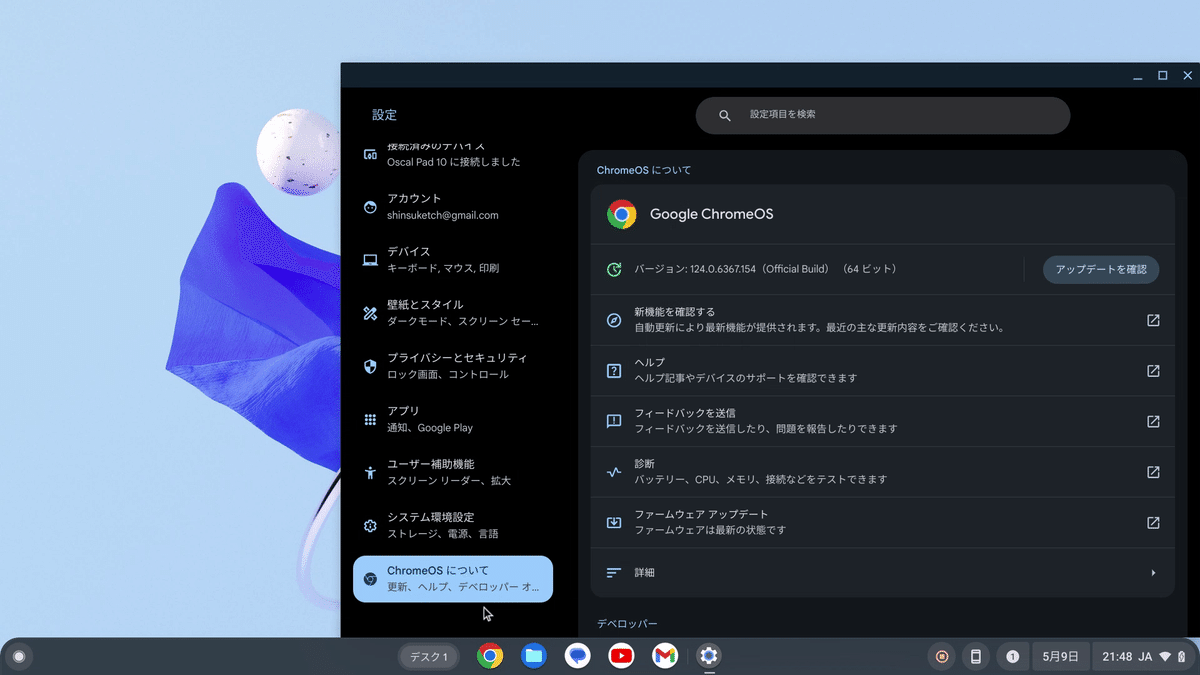Screen dimensions: 1200x675
Task: Open アプリ section in the sidebar
Action: coord(453,419)
